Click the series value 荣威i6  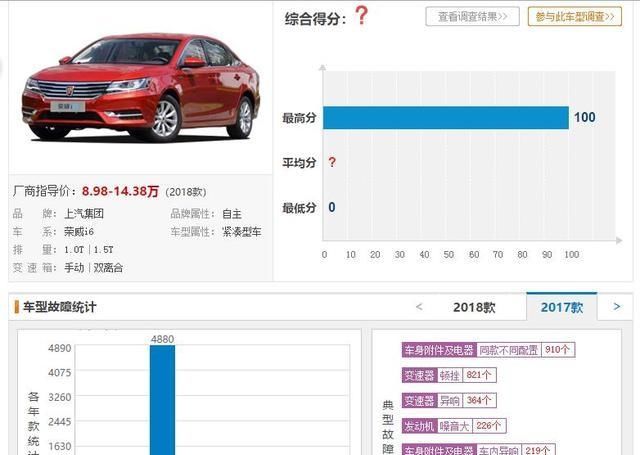79,232
